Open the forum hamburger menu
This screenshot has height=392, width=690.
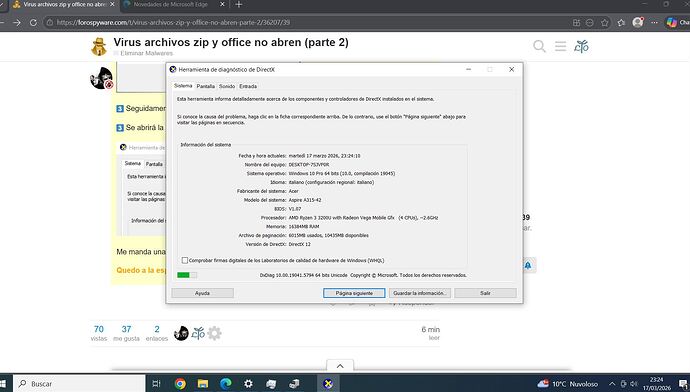[x=560, y=46]
